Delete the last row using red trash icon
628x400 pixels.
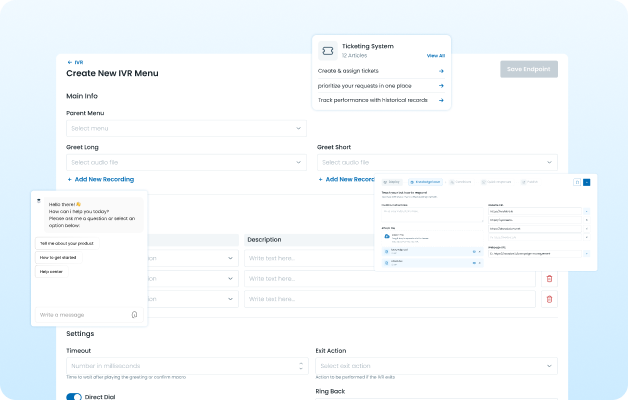549,300
